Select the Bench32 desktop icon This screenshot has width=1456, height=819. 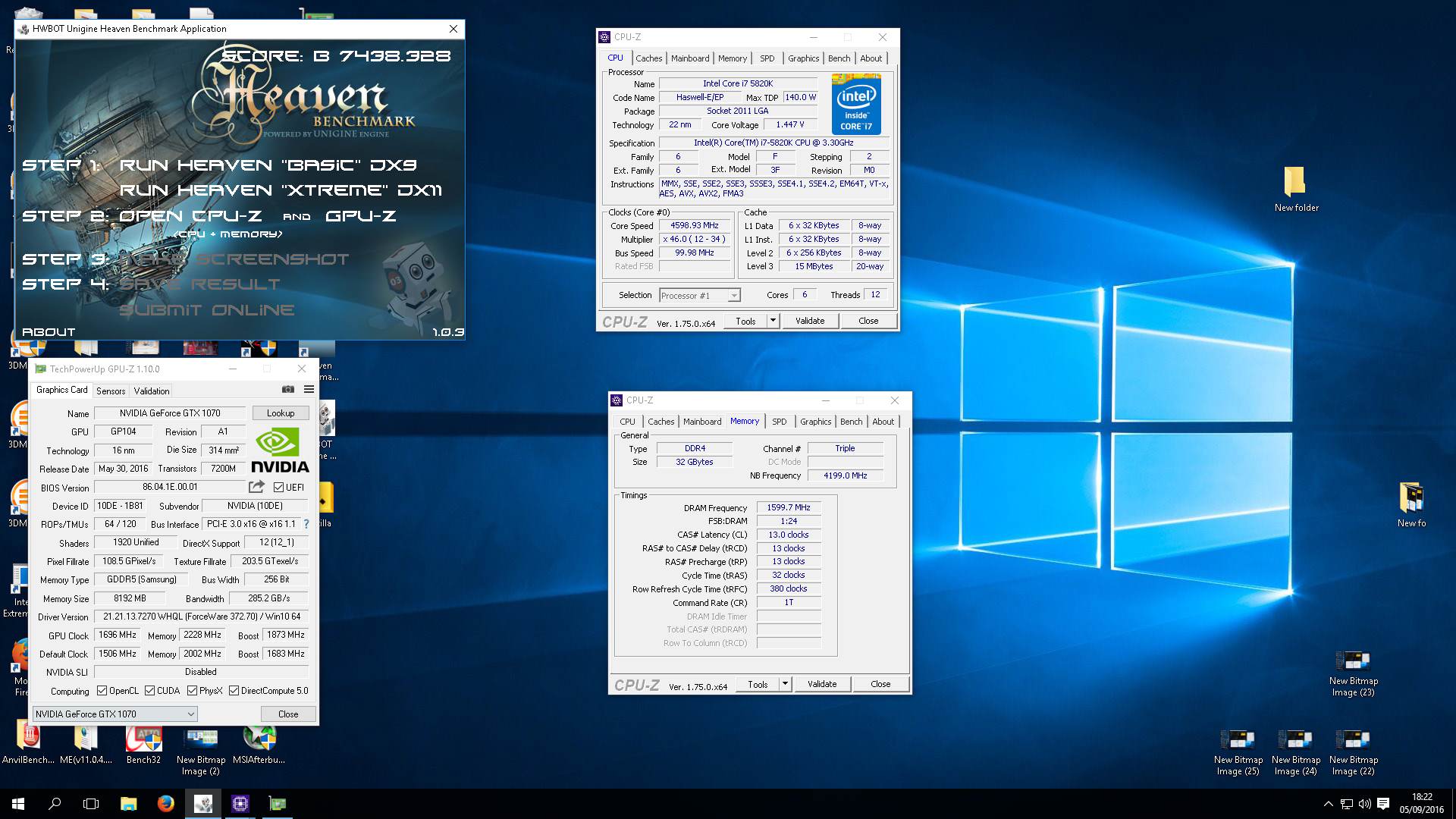click(143, 743)
